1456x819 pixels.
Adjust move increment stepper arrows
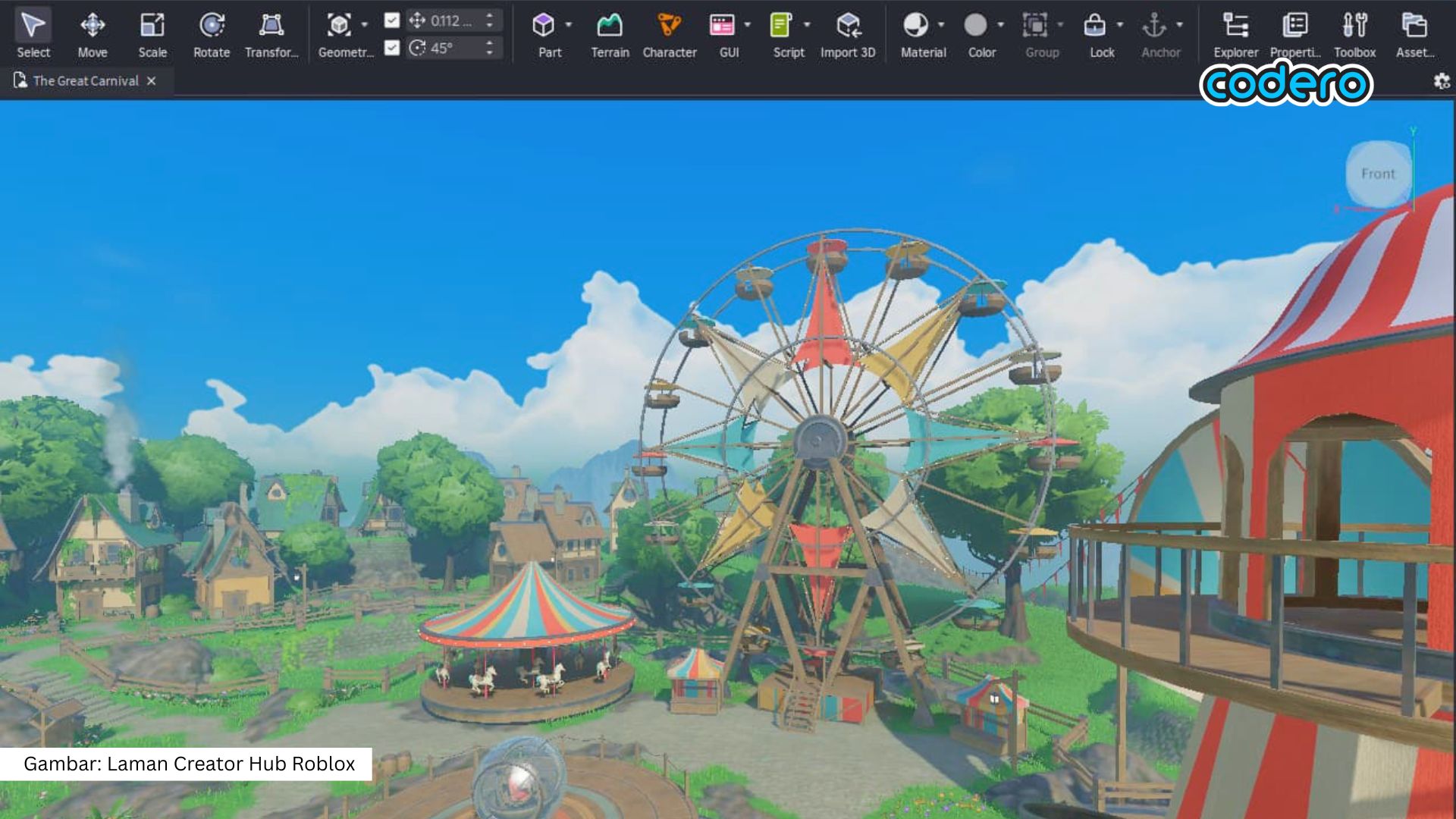click(490, 20)
